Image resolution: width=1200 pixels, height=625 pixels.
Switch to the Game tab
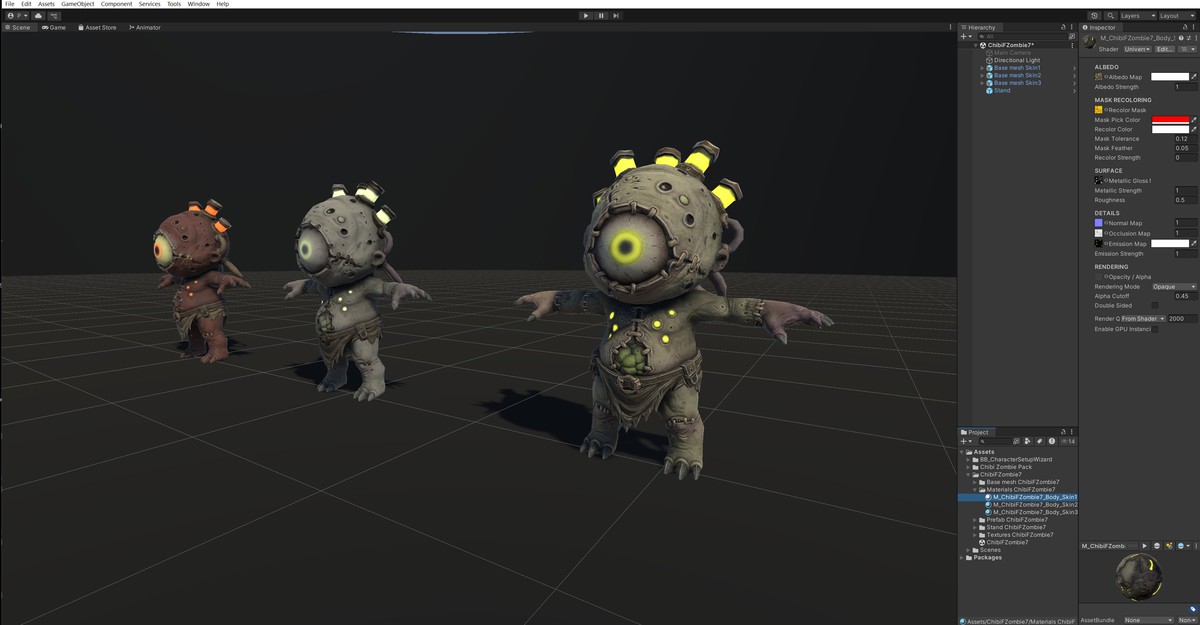coord(54,27)
